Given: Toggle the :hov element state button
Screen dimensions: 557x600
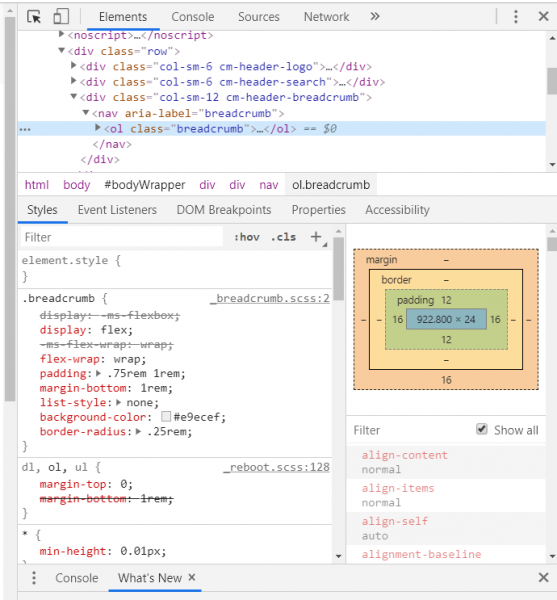Looking at the screenshot, I should (247, 237).
